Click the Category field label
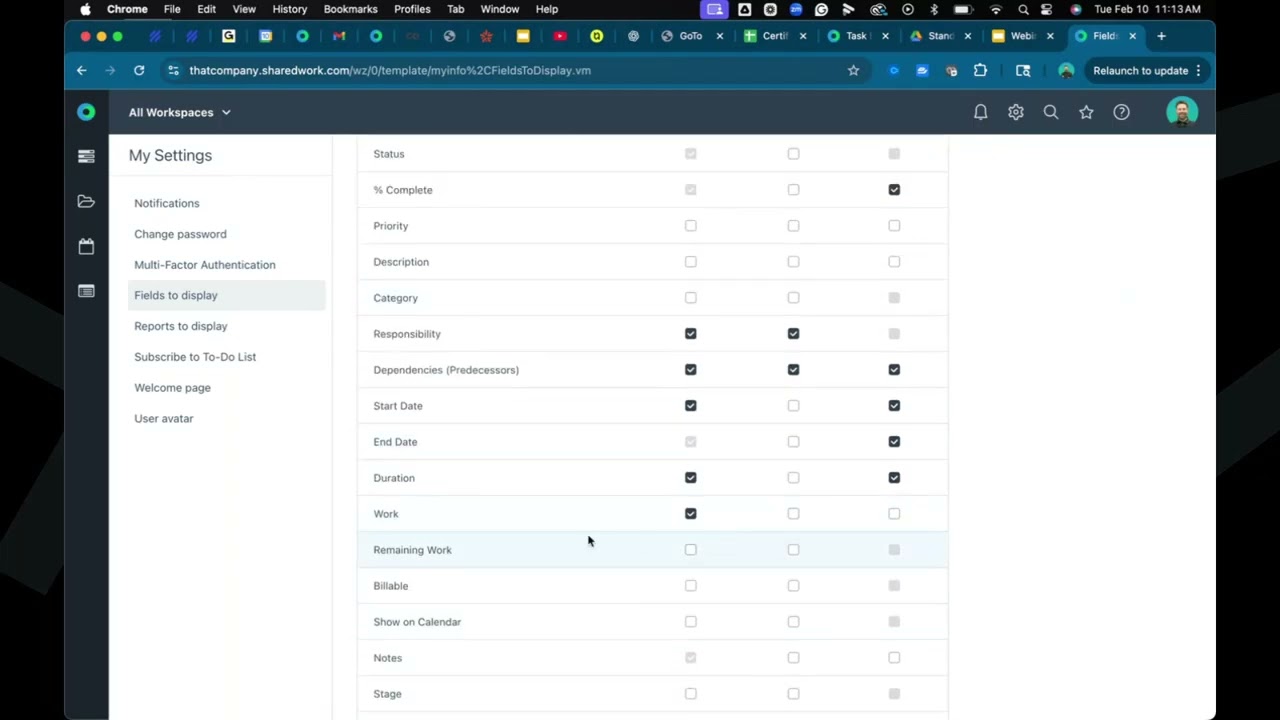The image size is (1280, 720). pos(395,298)
